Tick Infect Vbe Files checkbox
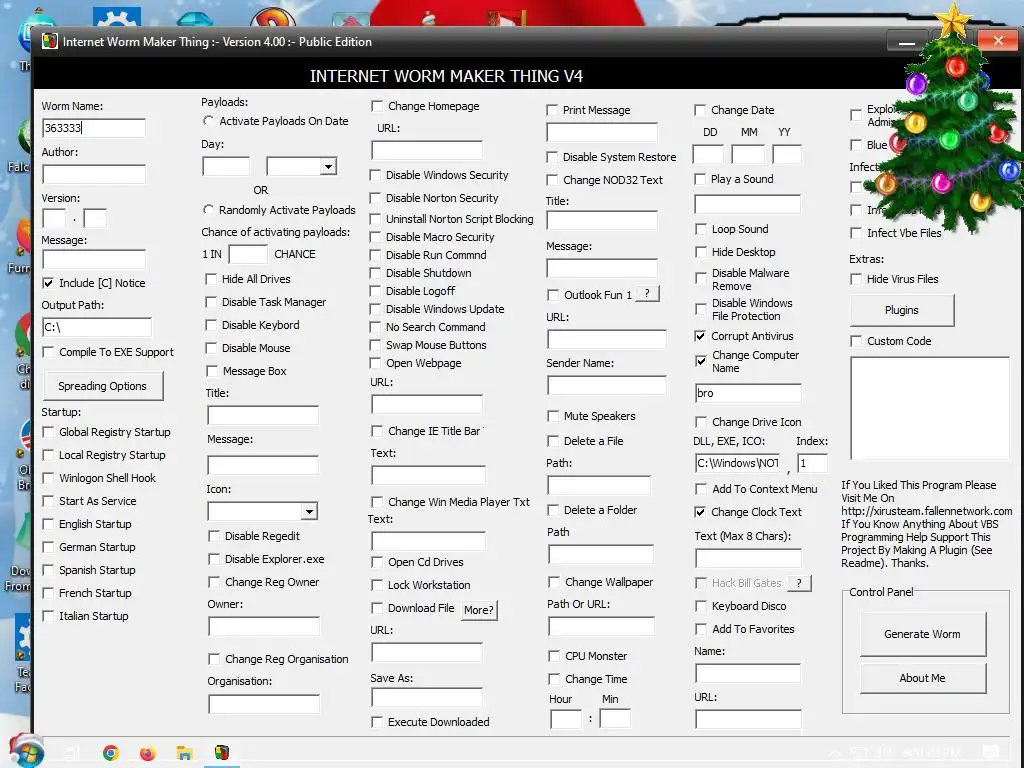Image resolution: width=1024 pixels, height=768 pixels. coord(856,233)
